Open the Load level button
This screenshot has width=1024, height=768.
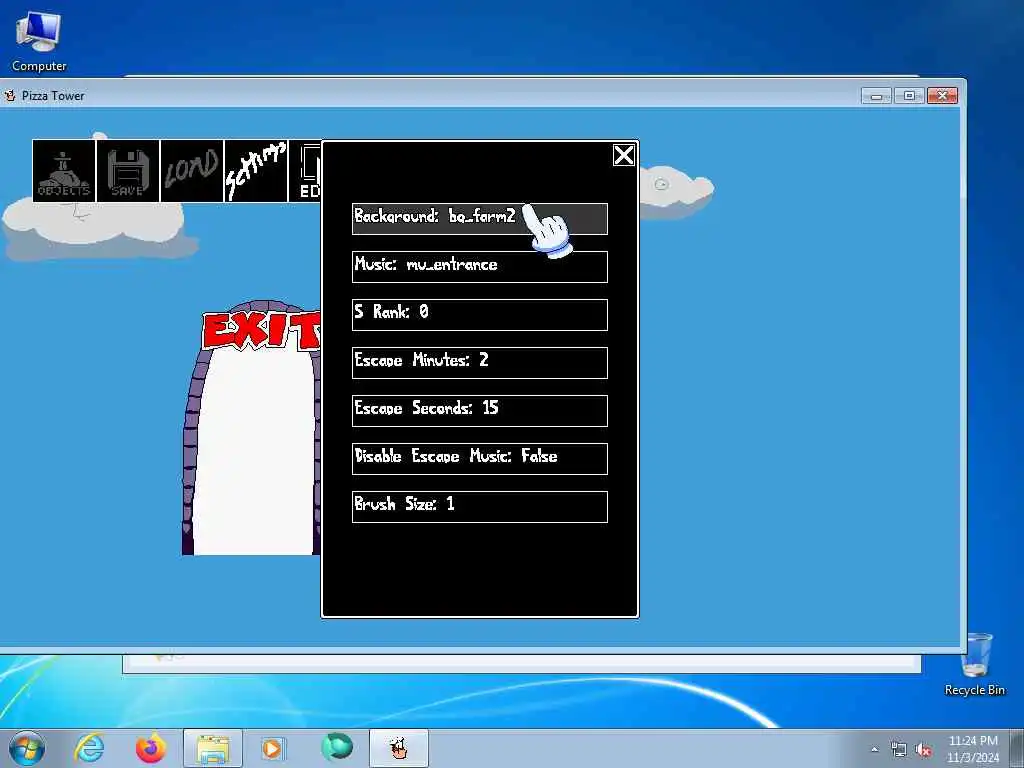tap(192, 171)
